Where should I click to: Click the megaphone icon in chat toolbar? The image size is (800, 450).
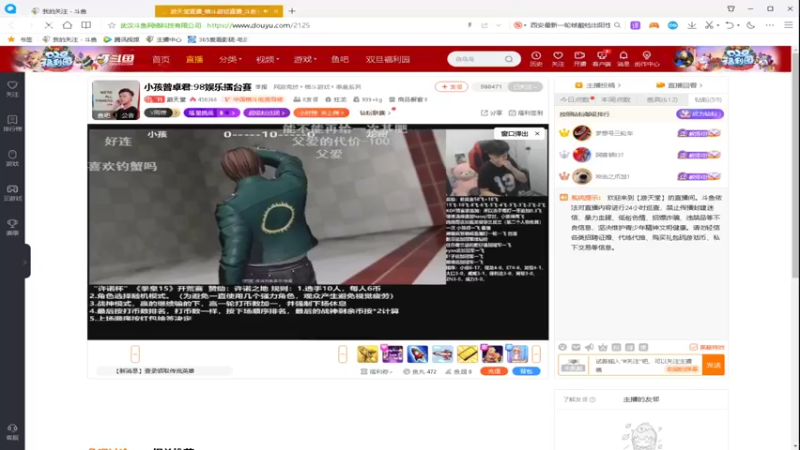[589, 347]
